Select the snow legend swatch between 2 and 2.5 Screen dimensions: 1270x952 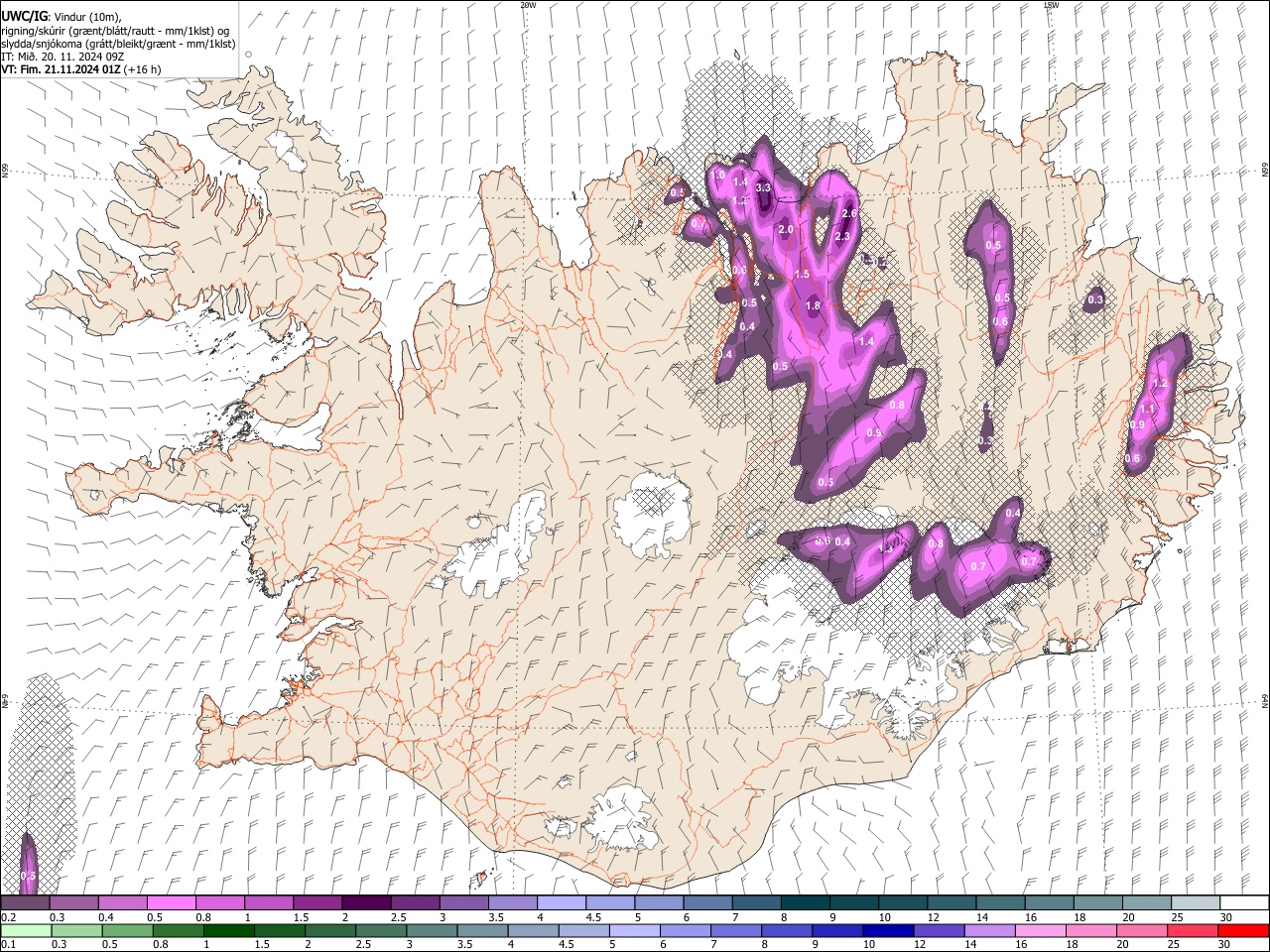(366, 903)
